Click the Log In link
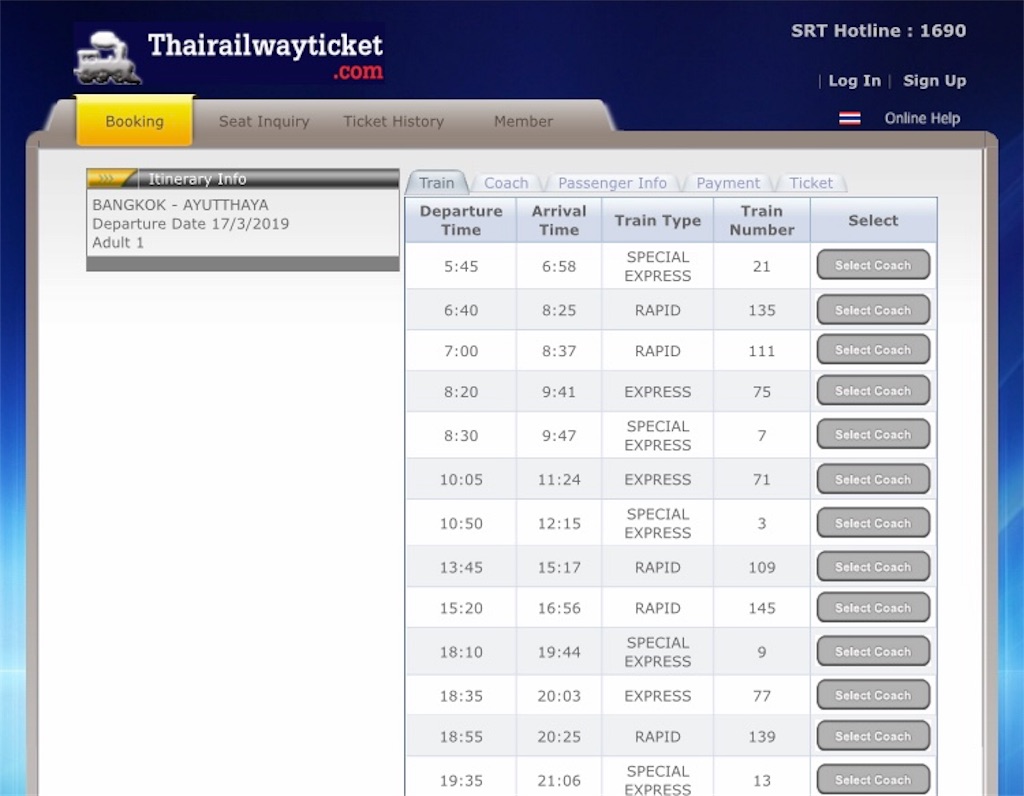This screenshot has width=1024, height=796. click(854, 80)
